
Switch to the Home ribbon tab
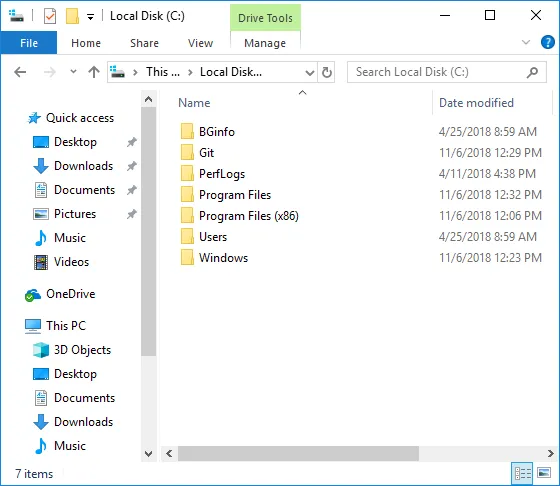click(x=86, y=43)
